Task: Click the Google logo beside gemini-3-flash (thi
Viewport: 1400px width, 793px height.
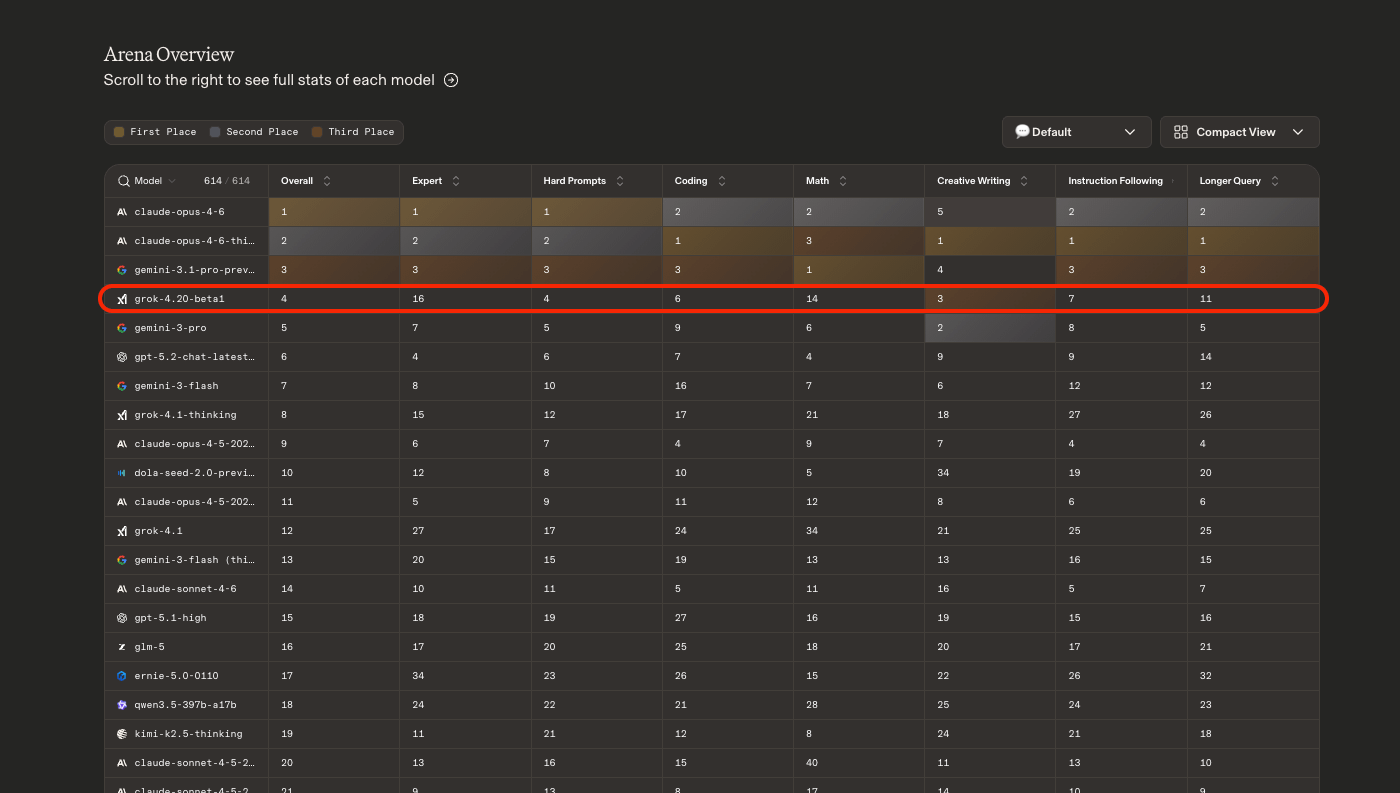Action: coord(122,560)
